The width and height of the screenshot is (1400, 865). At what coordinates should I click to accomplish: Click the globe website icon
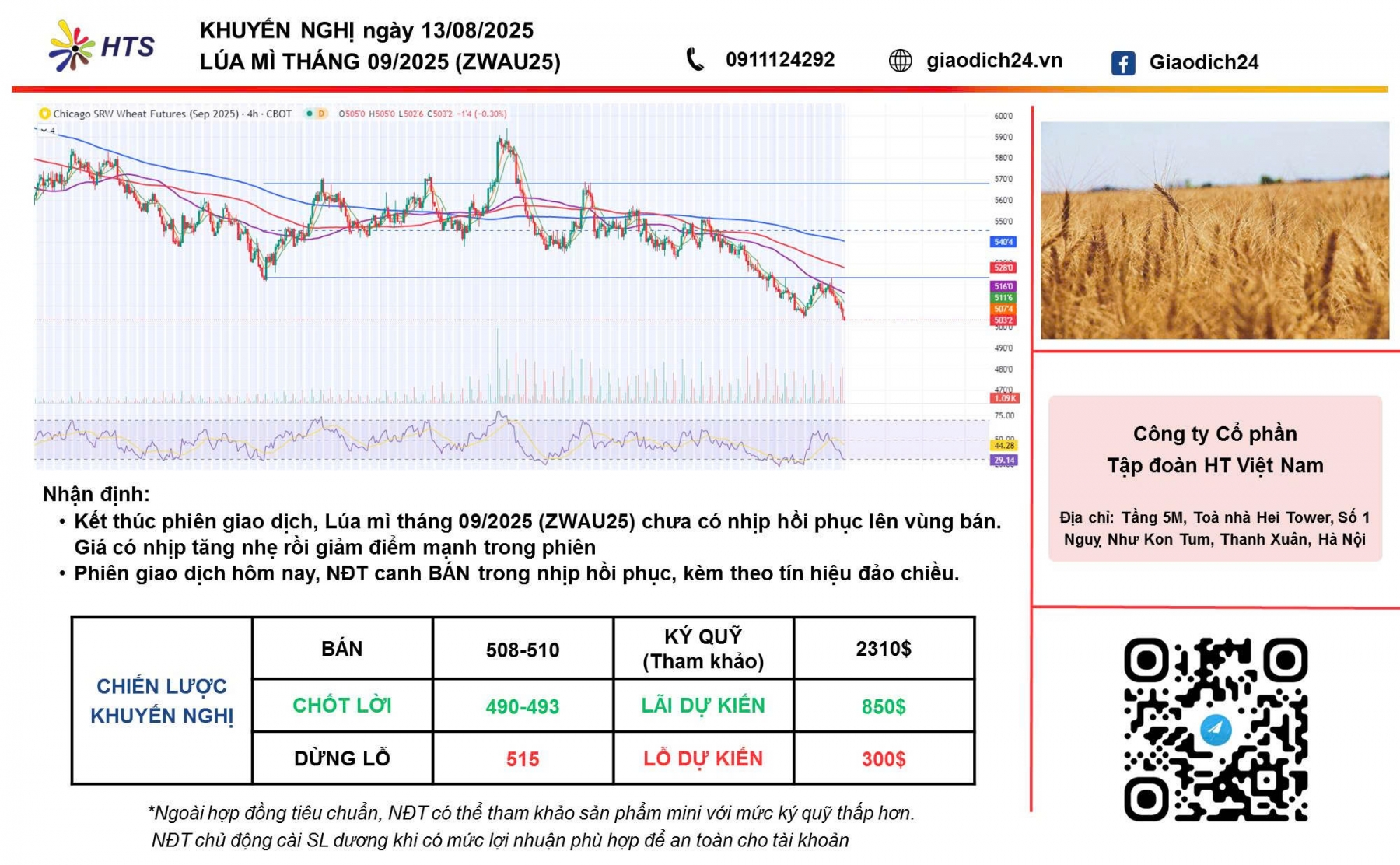pyautogui.click(x=900, y=61)
